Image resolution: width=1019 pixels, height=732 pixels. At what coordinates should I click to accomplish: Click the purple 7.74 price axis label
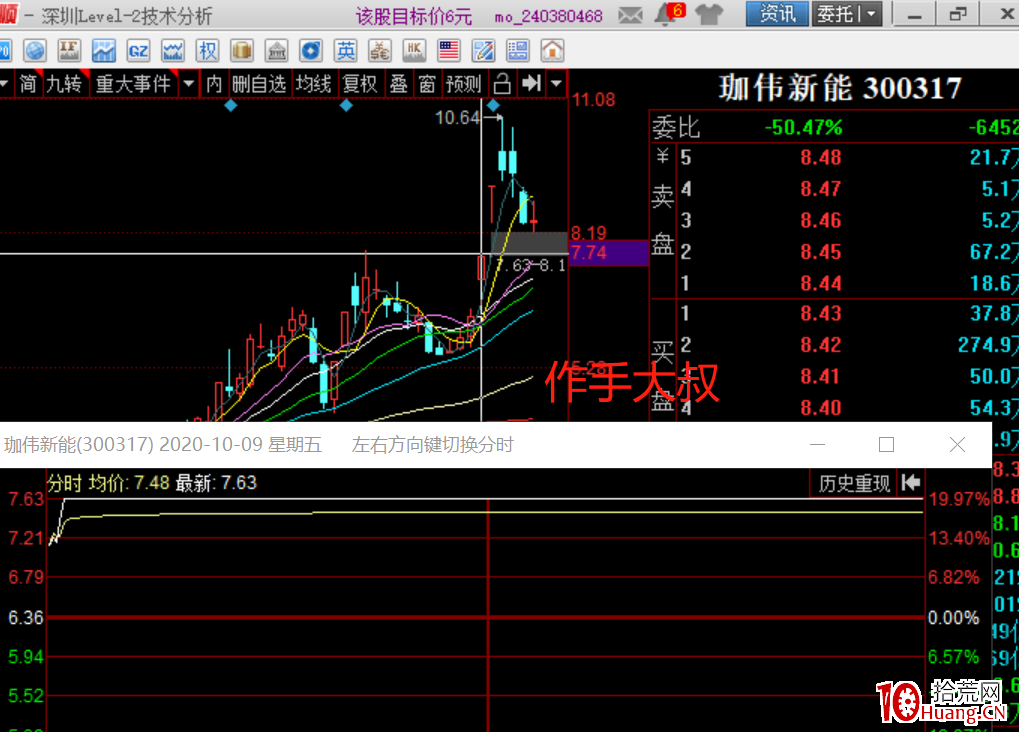tap(608, 253)
